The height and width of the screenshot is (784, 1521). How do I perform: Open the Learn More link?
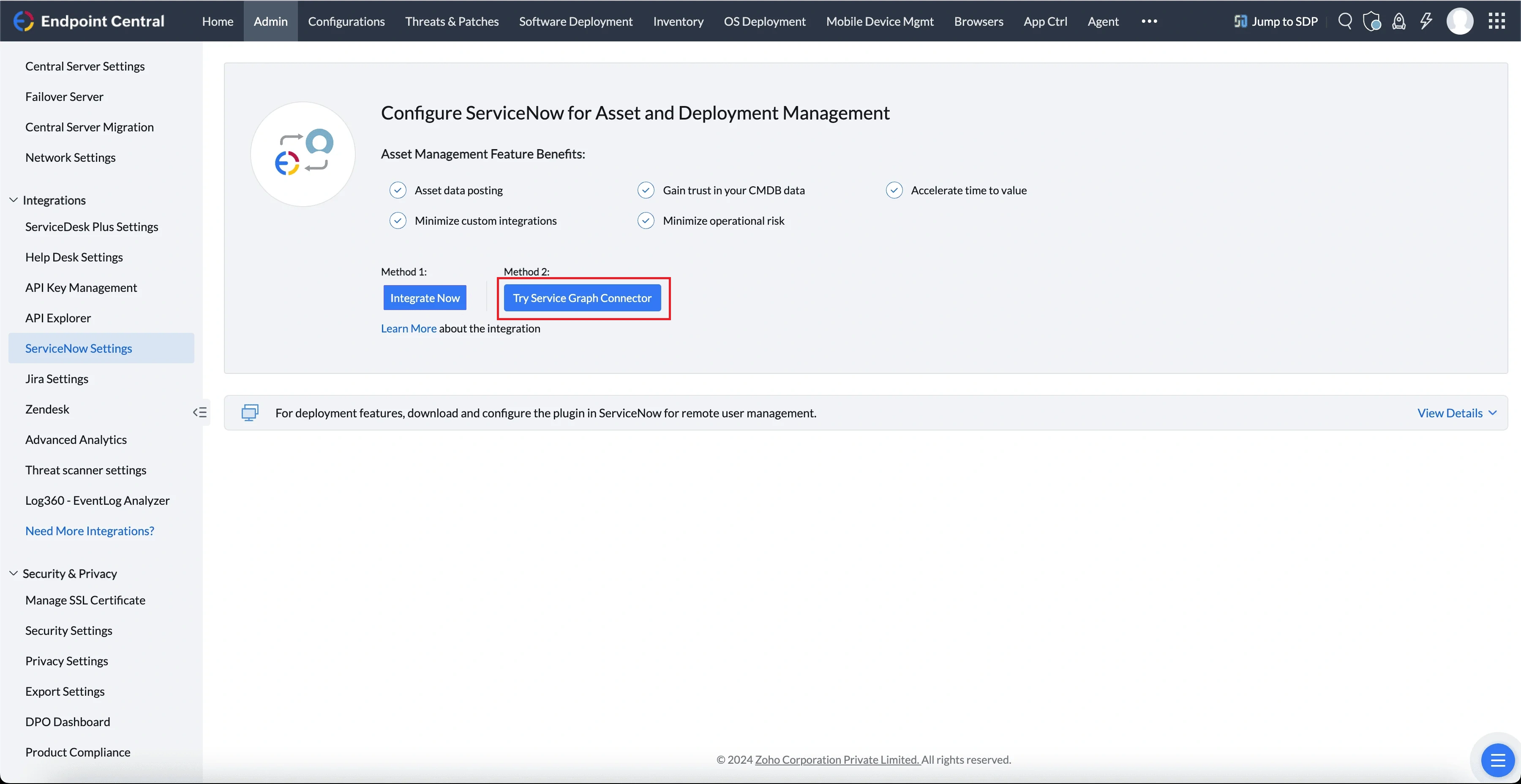(x=409, y=328)
